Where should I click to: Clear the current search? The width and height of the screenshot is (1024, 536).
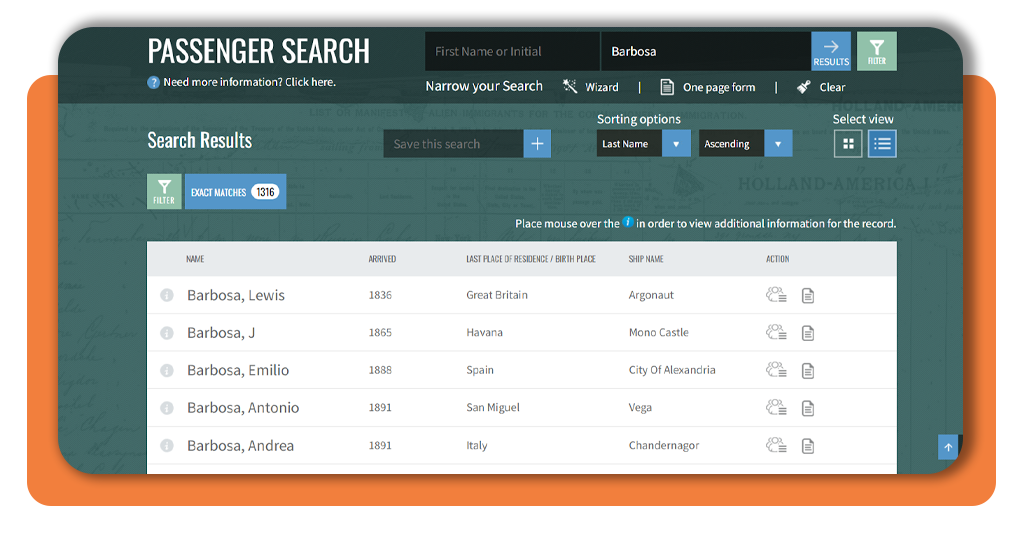pyautogui.click(x=821, y=87)
